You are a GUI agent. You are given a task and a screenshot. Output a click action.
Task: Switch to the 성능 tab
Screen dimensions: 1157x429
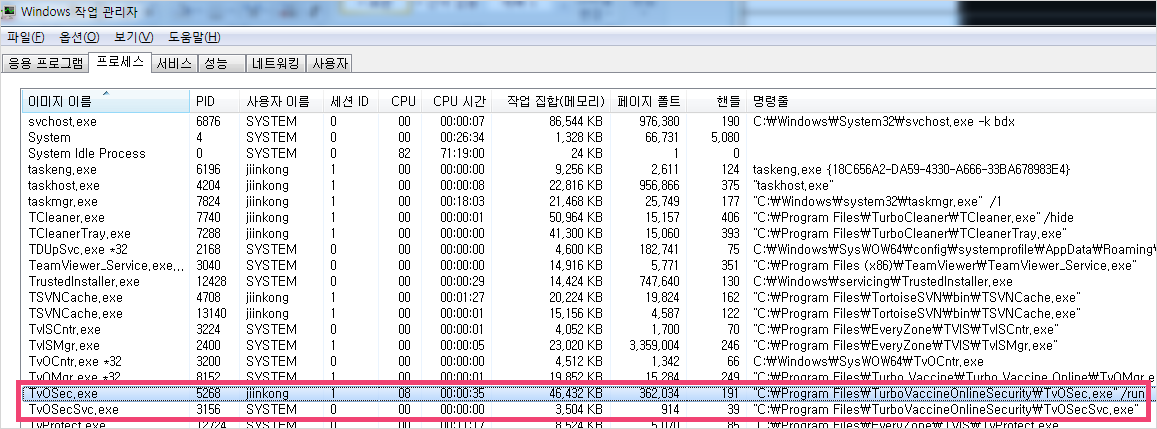(x=221, y=64)
